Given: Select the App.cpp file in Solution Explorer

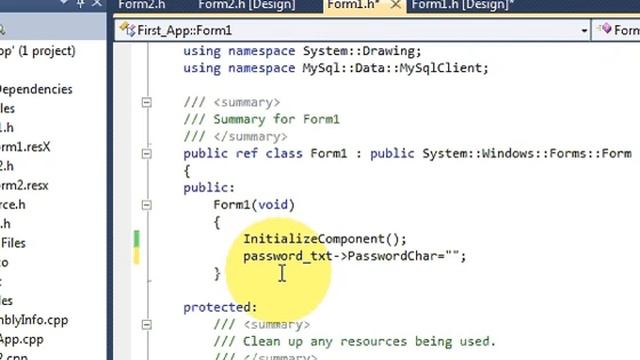Looking at the screenshot, I should tap(21, 339).
